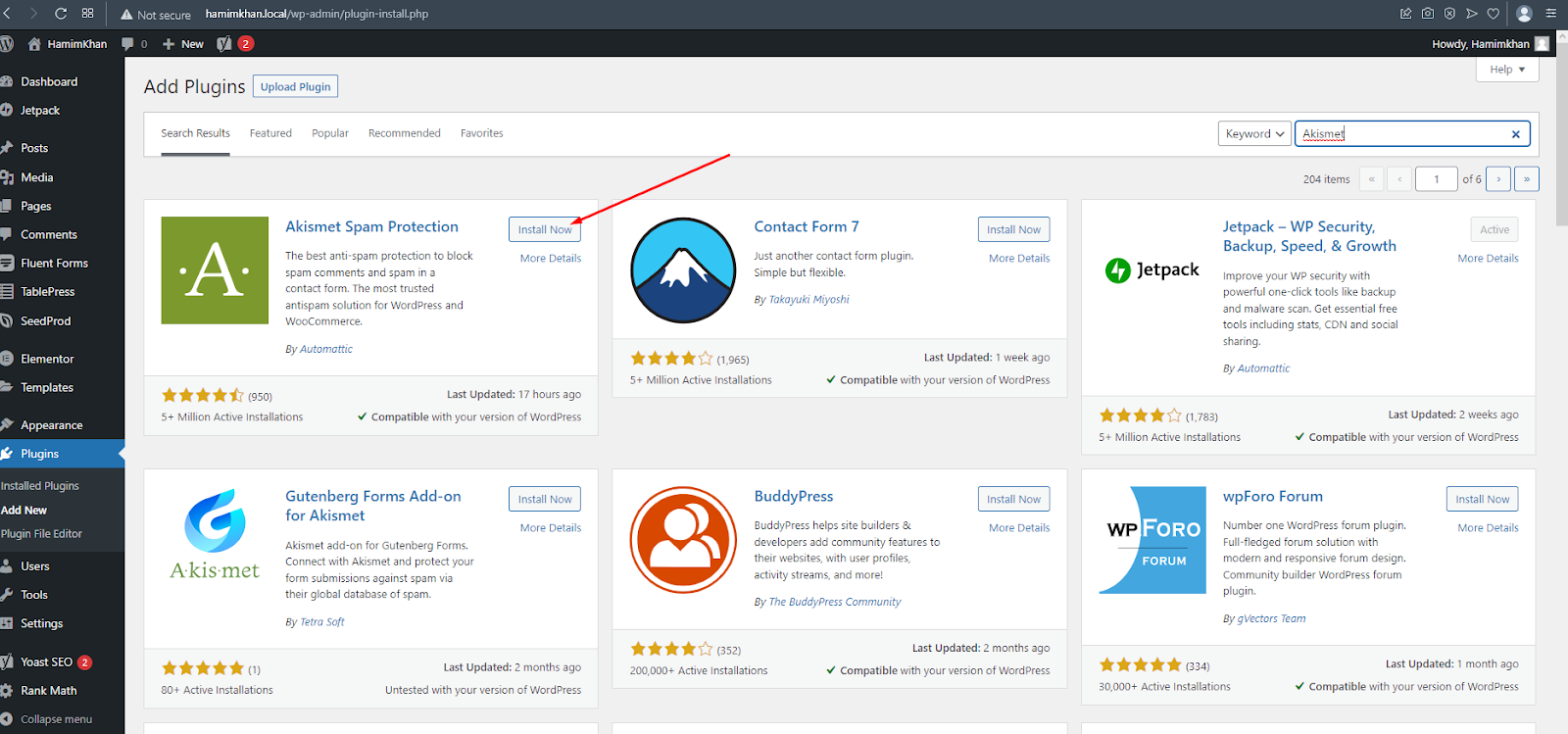Clear the plugin search with the X icon

click(1516, 134)
